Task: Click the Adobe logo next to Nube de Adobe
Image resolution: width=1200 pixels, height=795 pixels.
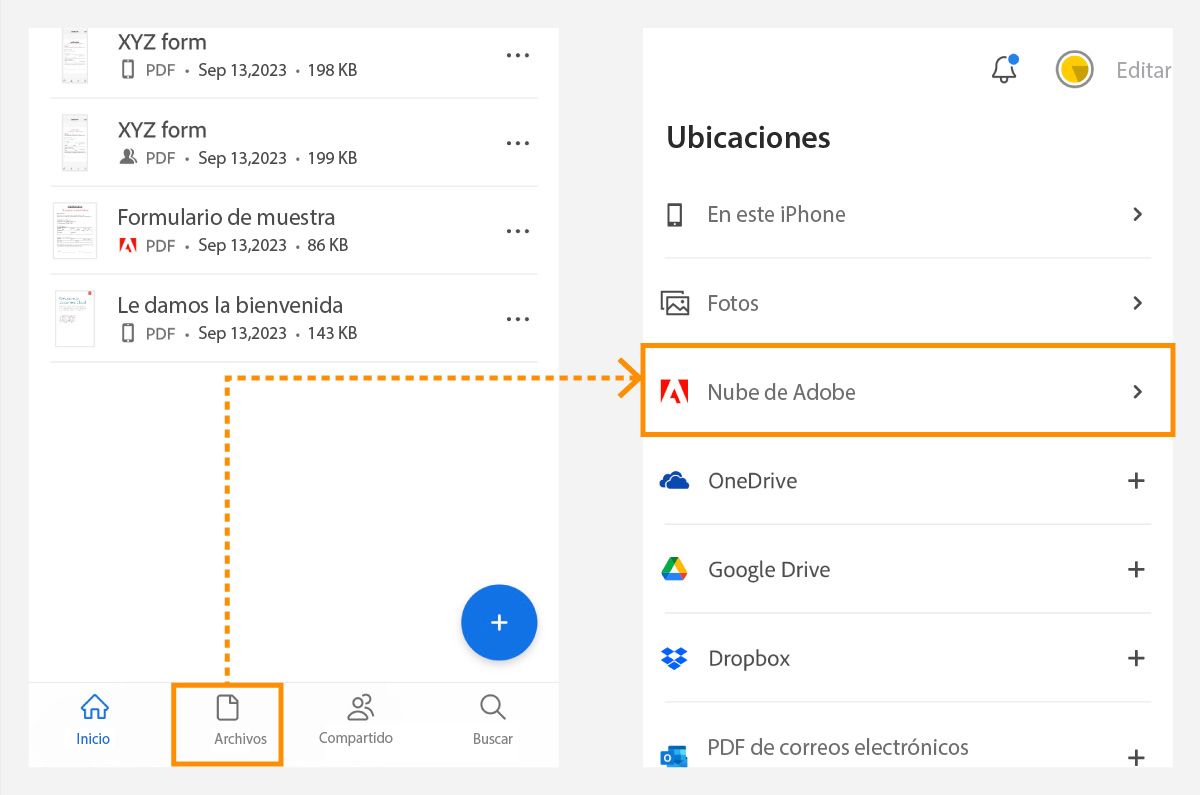Action: pyautogui.click(x=675, y=392)
